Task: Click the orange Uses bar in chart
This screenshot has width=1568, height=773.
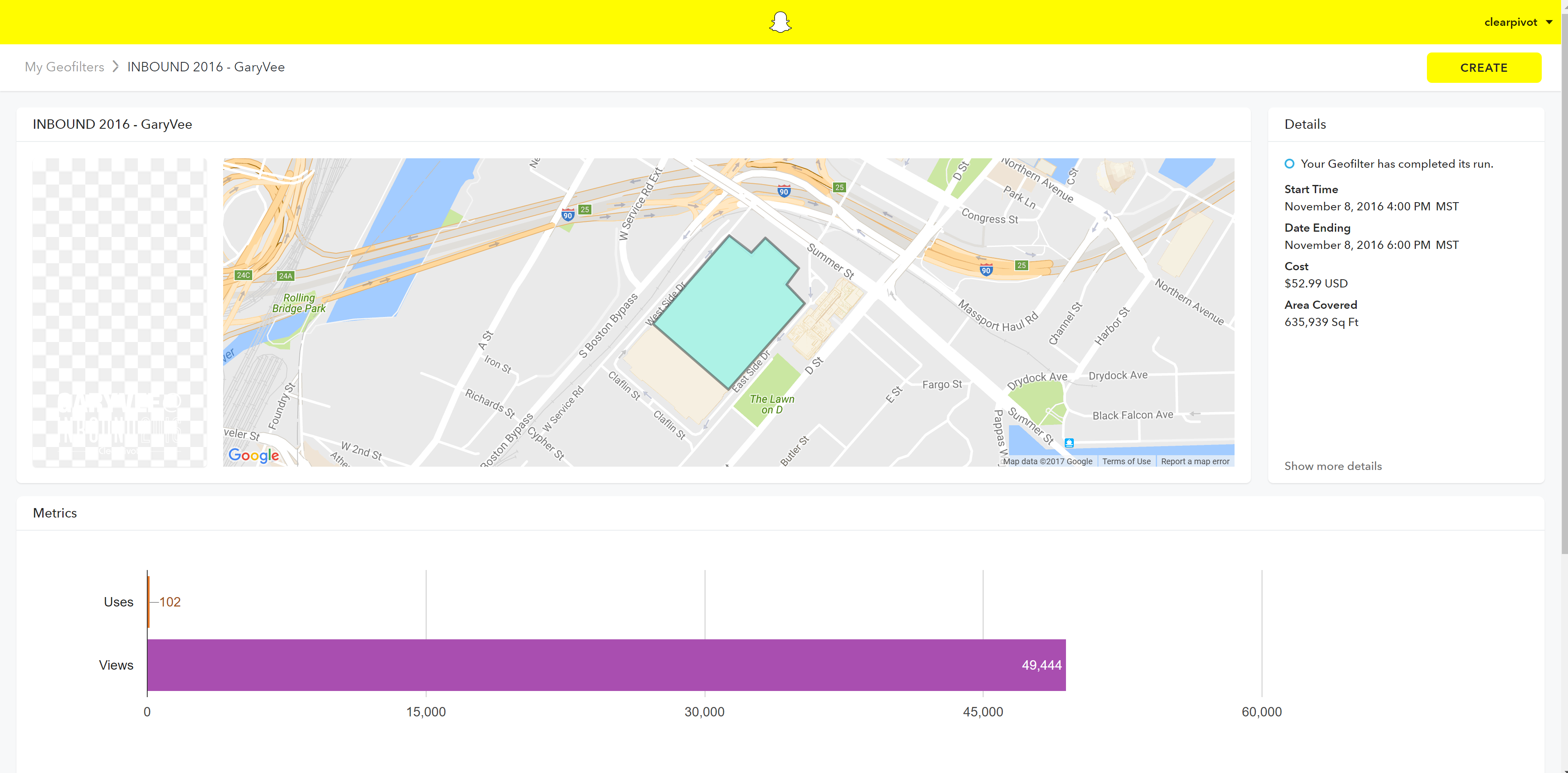Action: click(148, 601)
